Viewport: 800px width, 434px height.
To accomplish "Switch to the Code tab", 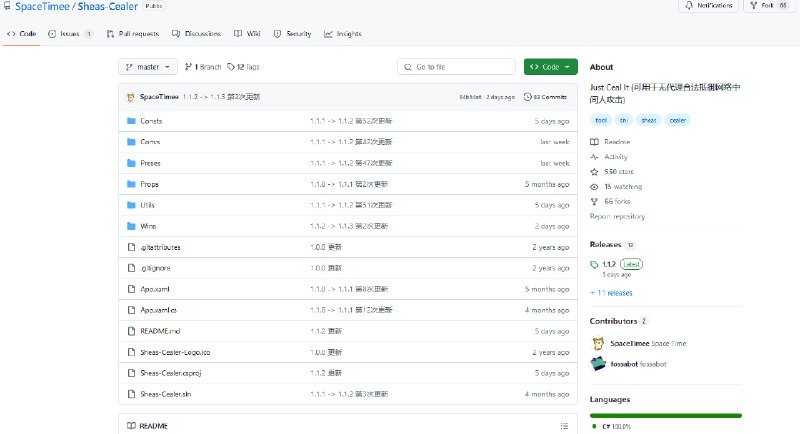I will click(21, 34).
